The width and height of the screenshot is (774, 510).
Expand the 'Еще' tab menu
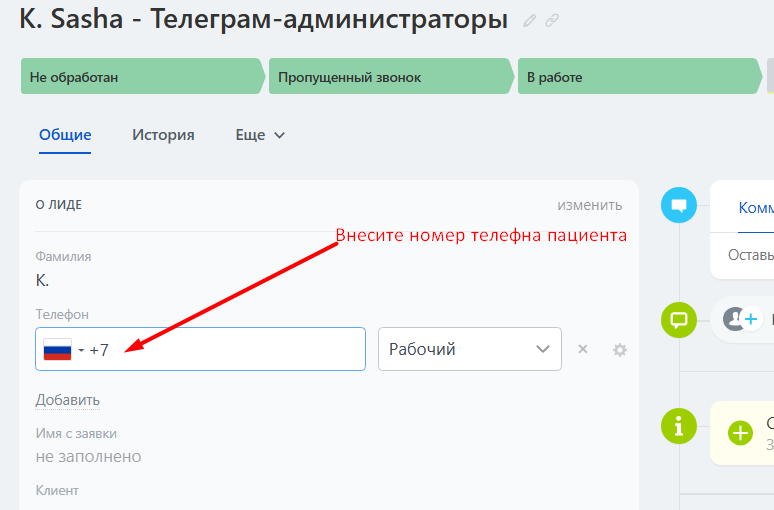tap(260, 135)
